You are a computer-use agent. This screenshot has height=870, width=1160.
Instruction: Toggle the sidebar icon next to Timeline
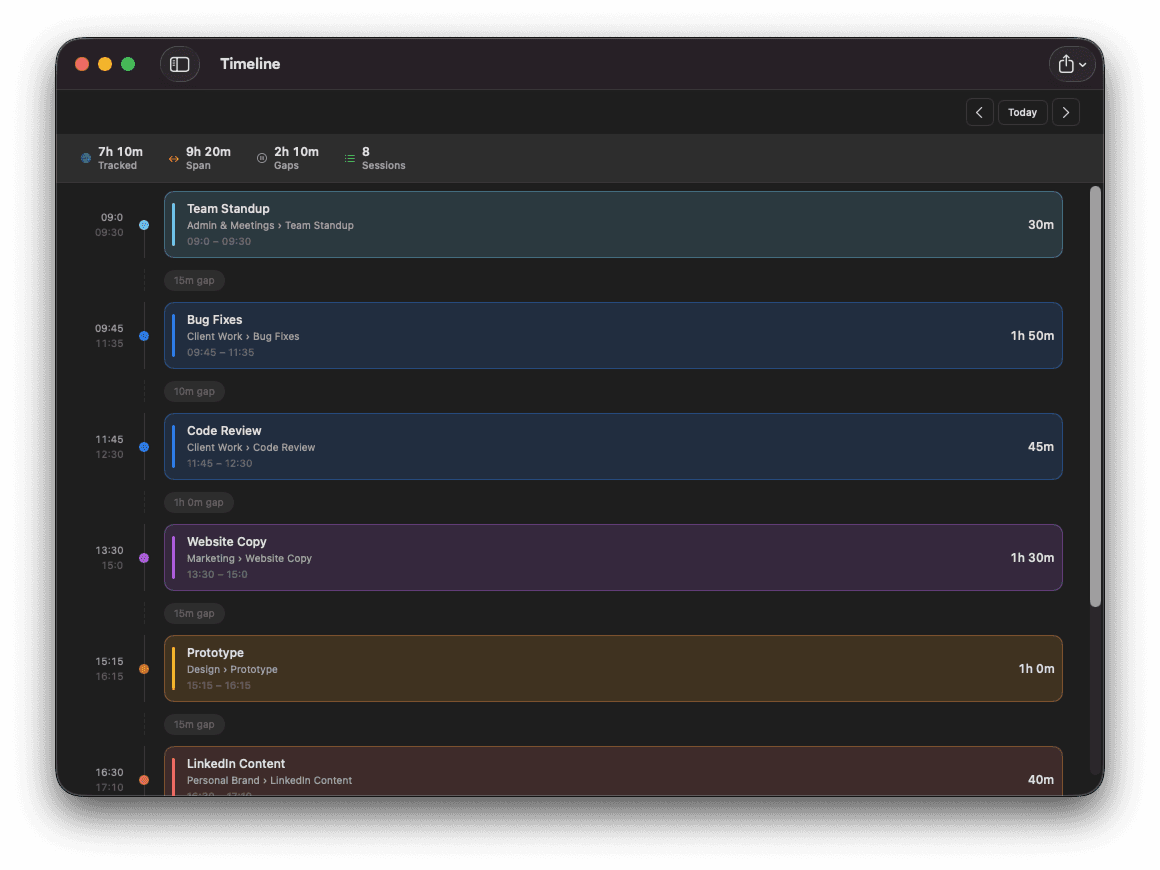tap(179, 63)
